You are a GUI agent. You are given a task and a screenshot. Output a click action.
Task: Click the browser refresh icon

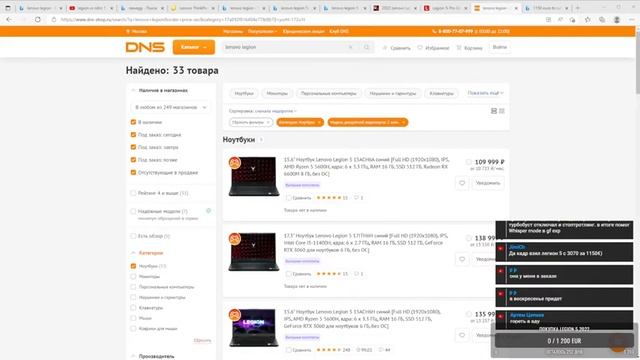click(38, 19)
